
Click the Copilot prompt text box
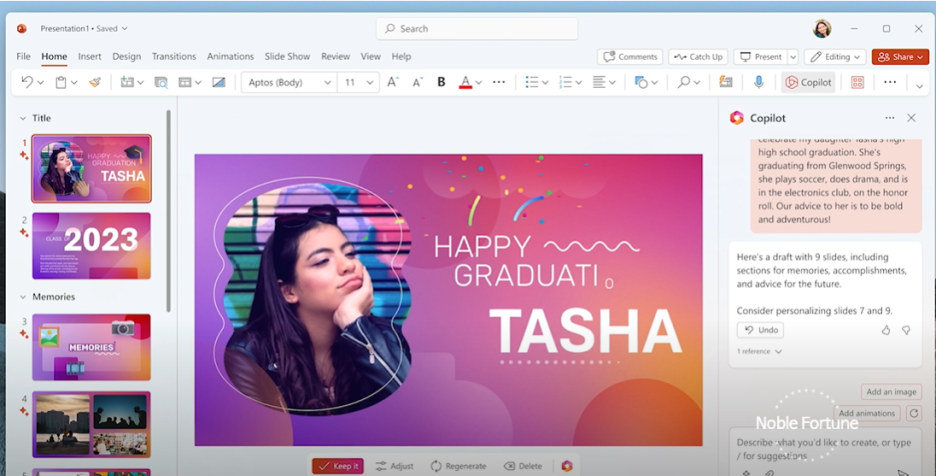click(826, 451)
